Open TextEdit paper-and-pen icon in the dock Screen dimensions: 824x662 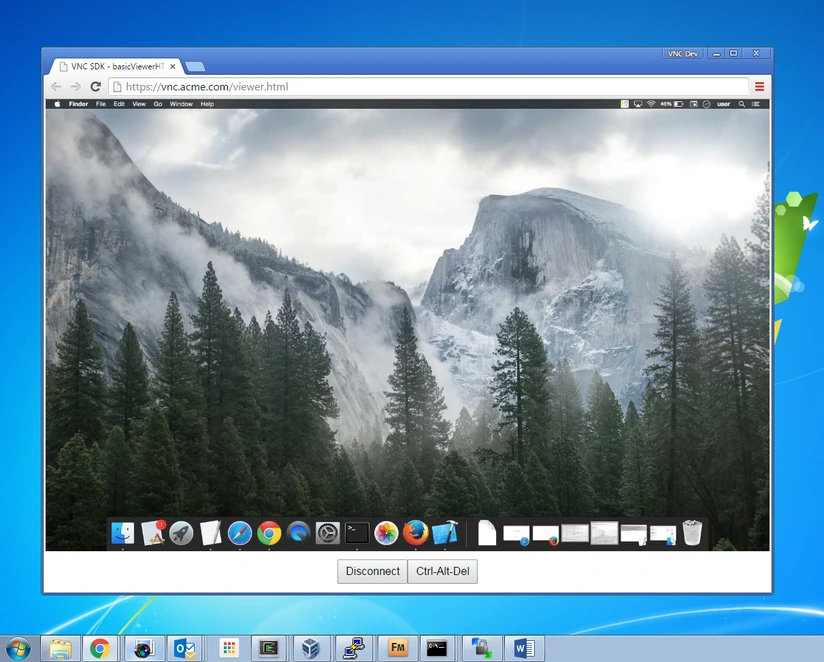(x=210, y=533)
